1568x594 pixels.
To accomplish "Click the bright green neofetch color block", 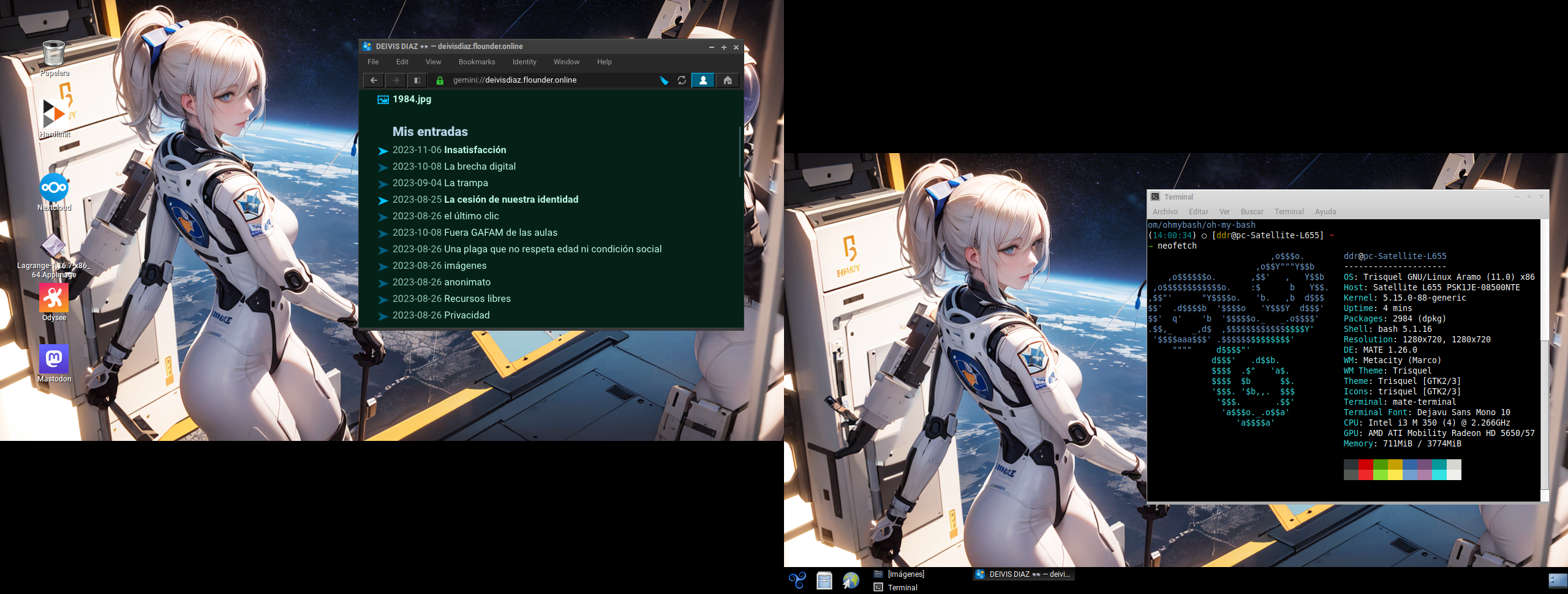I will pyautogui.click(x=1380, y=475).
